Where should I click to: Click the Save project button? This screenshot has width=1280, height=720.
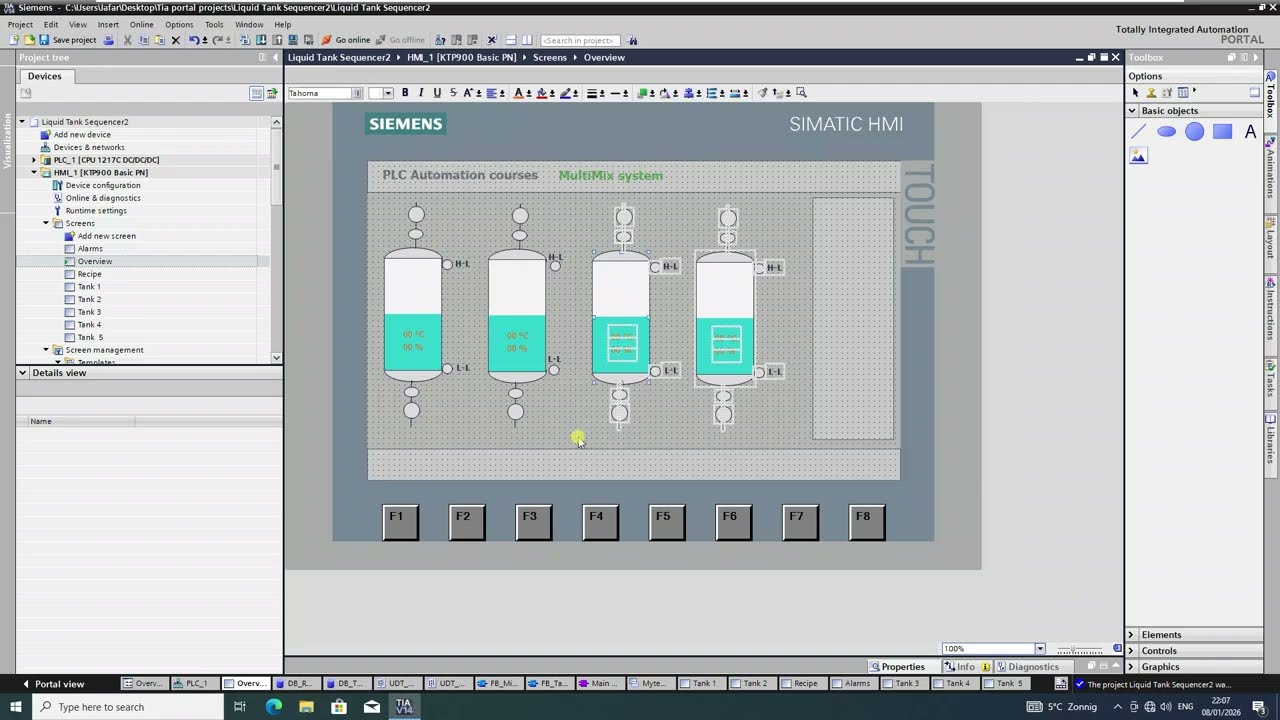pyautogui.click(x=67, y=40)
